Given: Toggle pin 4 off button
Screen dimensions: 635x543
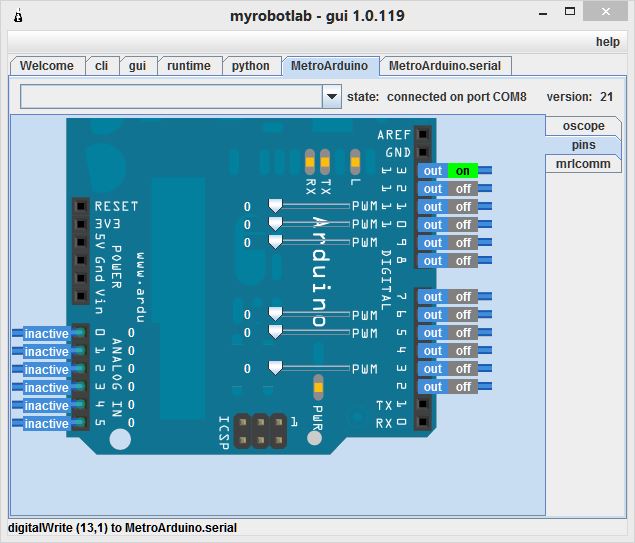Looking at the screenshot, I should [462, 351].
